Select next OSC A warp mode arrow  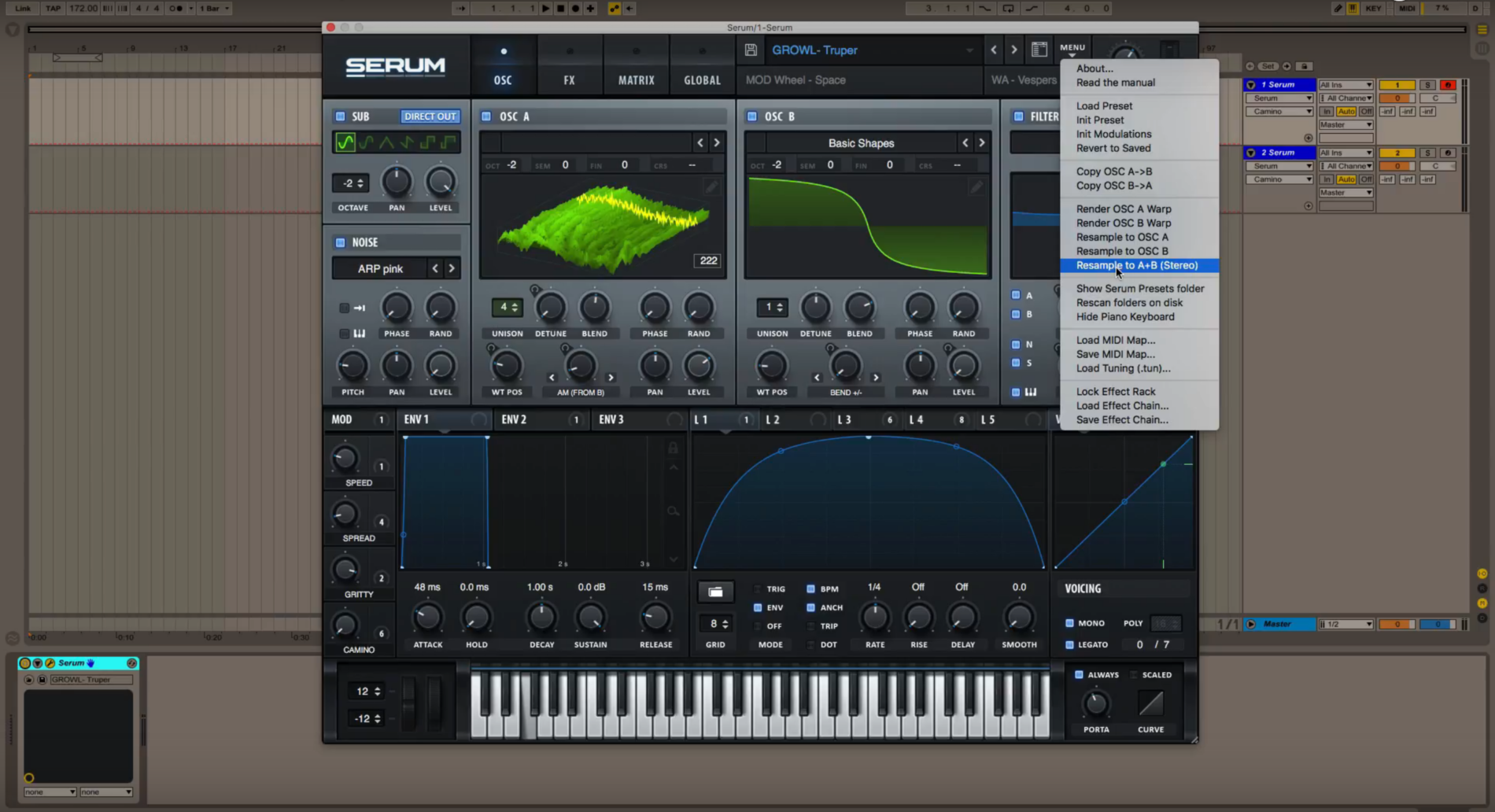(611, 378)
